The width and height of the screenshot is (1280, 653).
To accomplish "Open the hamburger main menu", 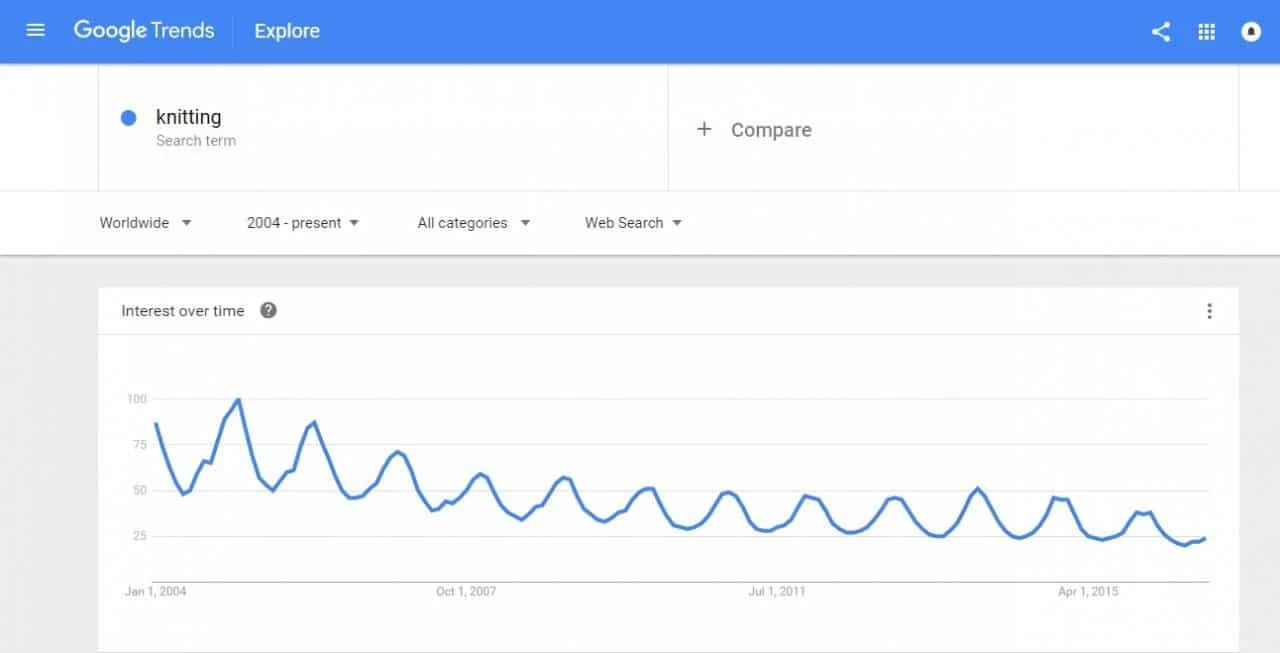I will coord(36,31).
